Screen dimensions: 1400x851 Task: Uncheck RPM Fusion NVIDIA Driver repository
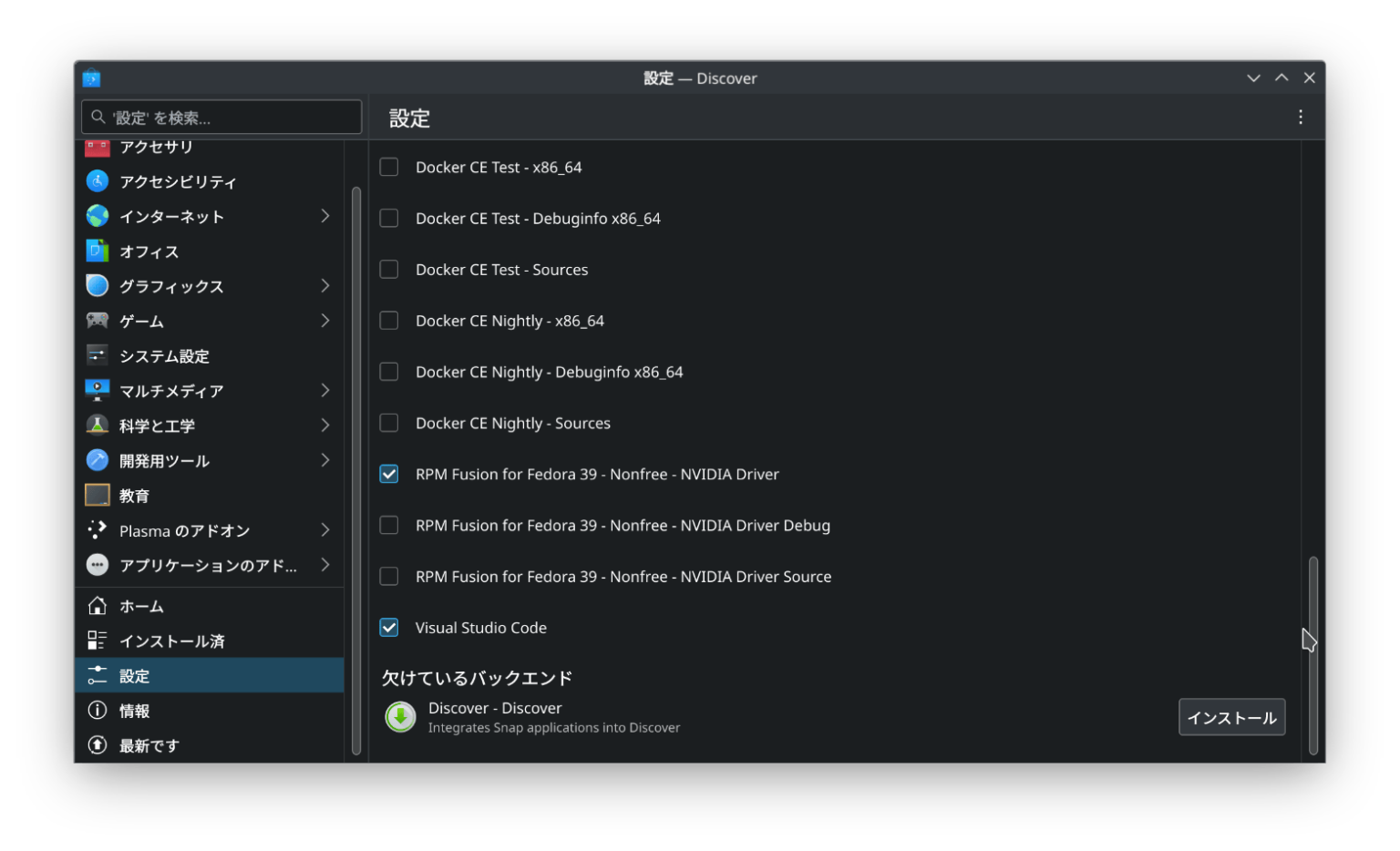click(x=389, y=474)
